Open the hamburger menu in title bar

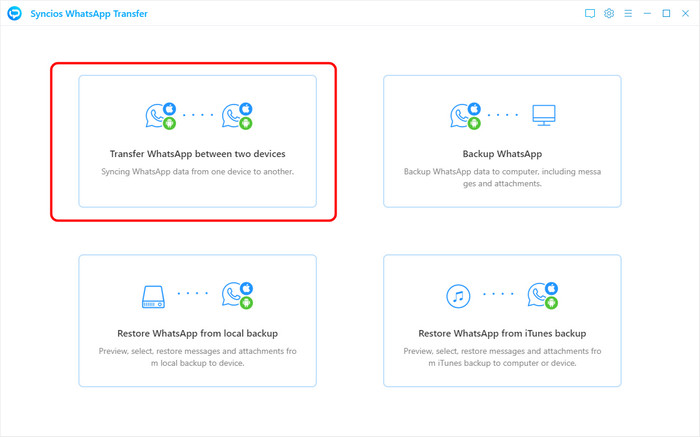click(628, 13)
